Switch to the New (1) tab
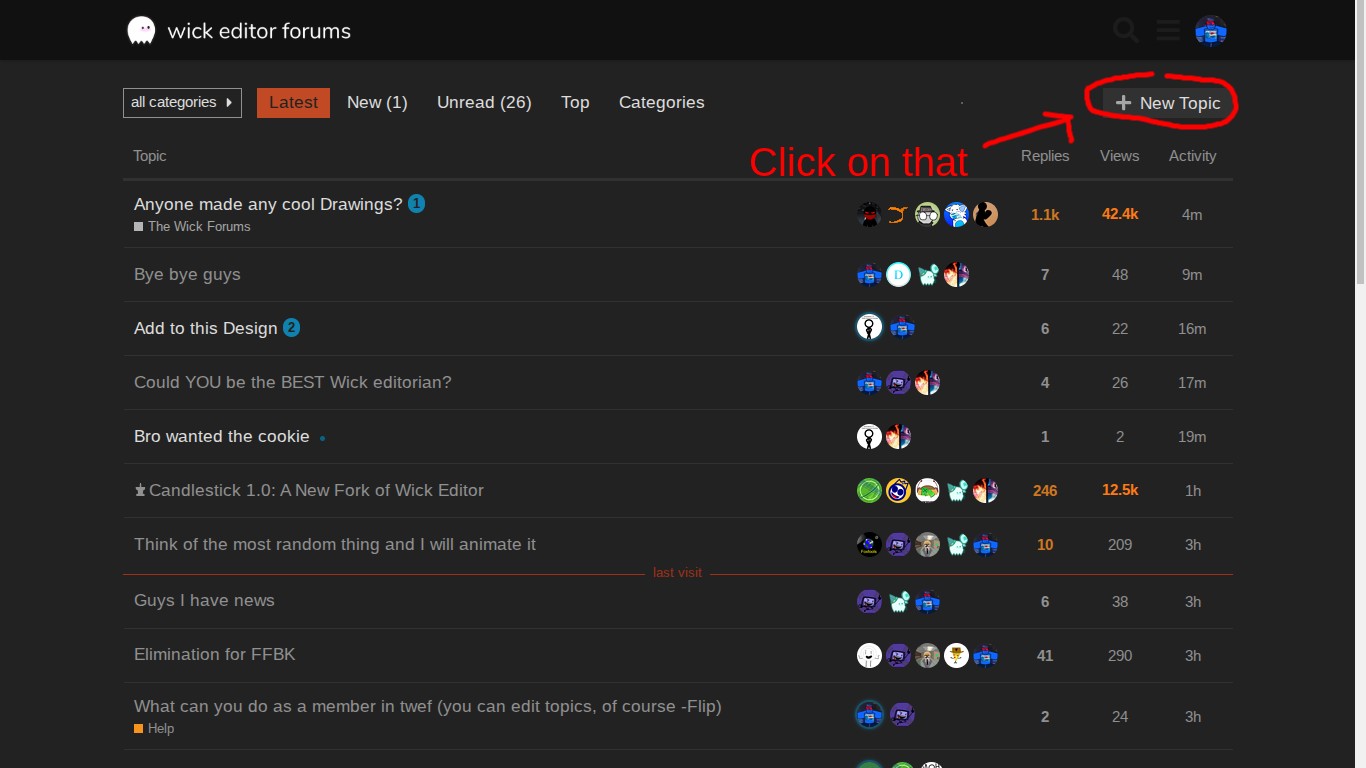This screenshot has height=768, width=1366. [x=377, y=103]
